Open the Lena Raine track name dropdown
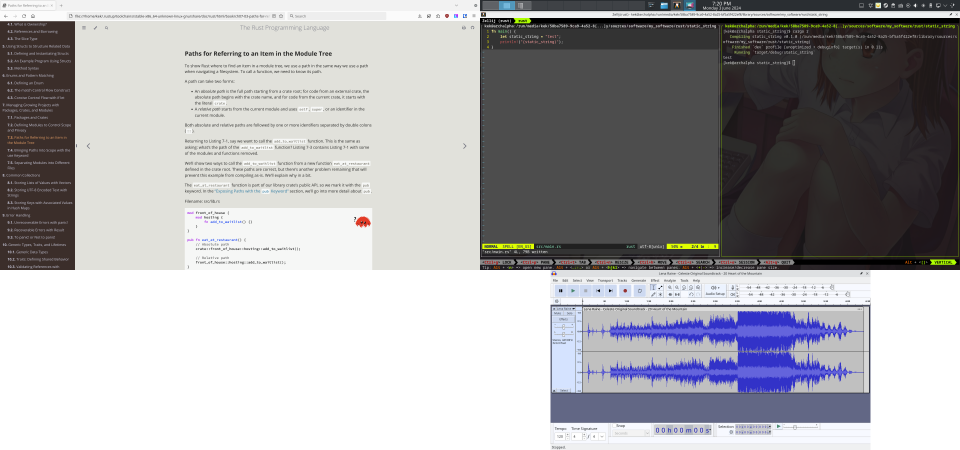The height and width of the screenshot is (450, 960). click(564, 309)
